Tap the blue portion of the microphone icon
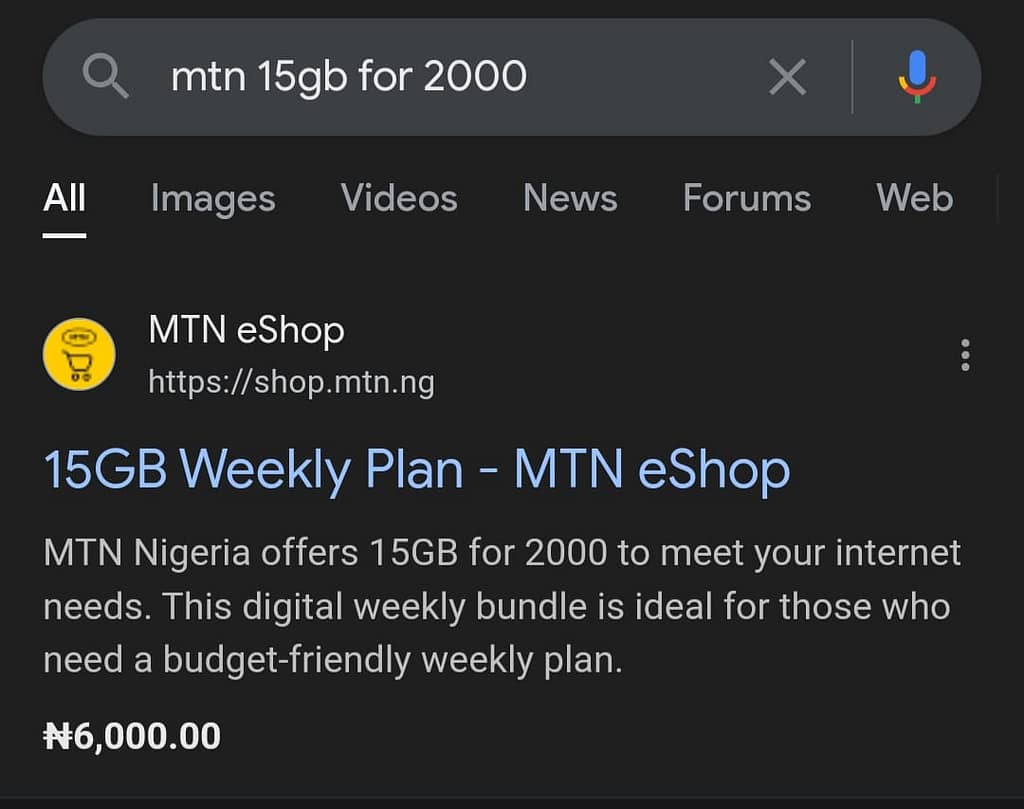 [917, 67]
